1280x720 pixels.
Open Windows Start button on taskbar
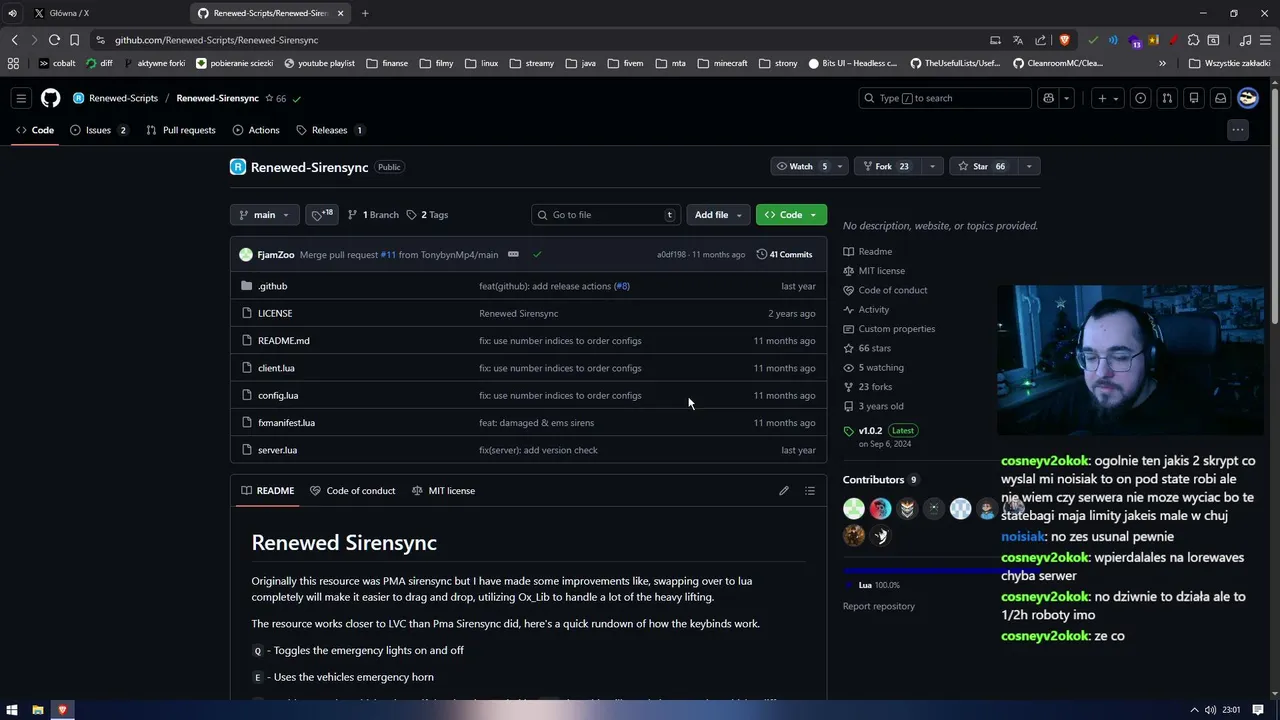pyautogui.click(x=13, y=710)
